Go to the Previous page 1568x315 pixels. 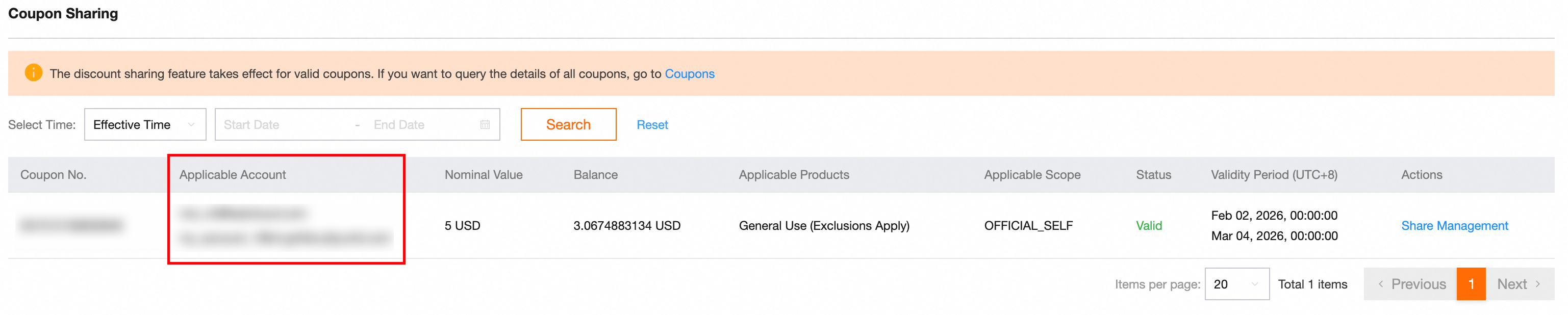pyautogui.click(x=1411, y=284)
